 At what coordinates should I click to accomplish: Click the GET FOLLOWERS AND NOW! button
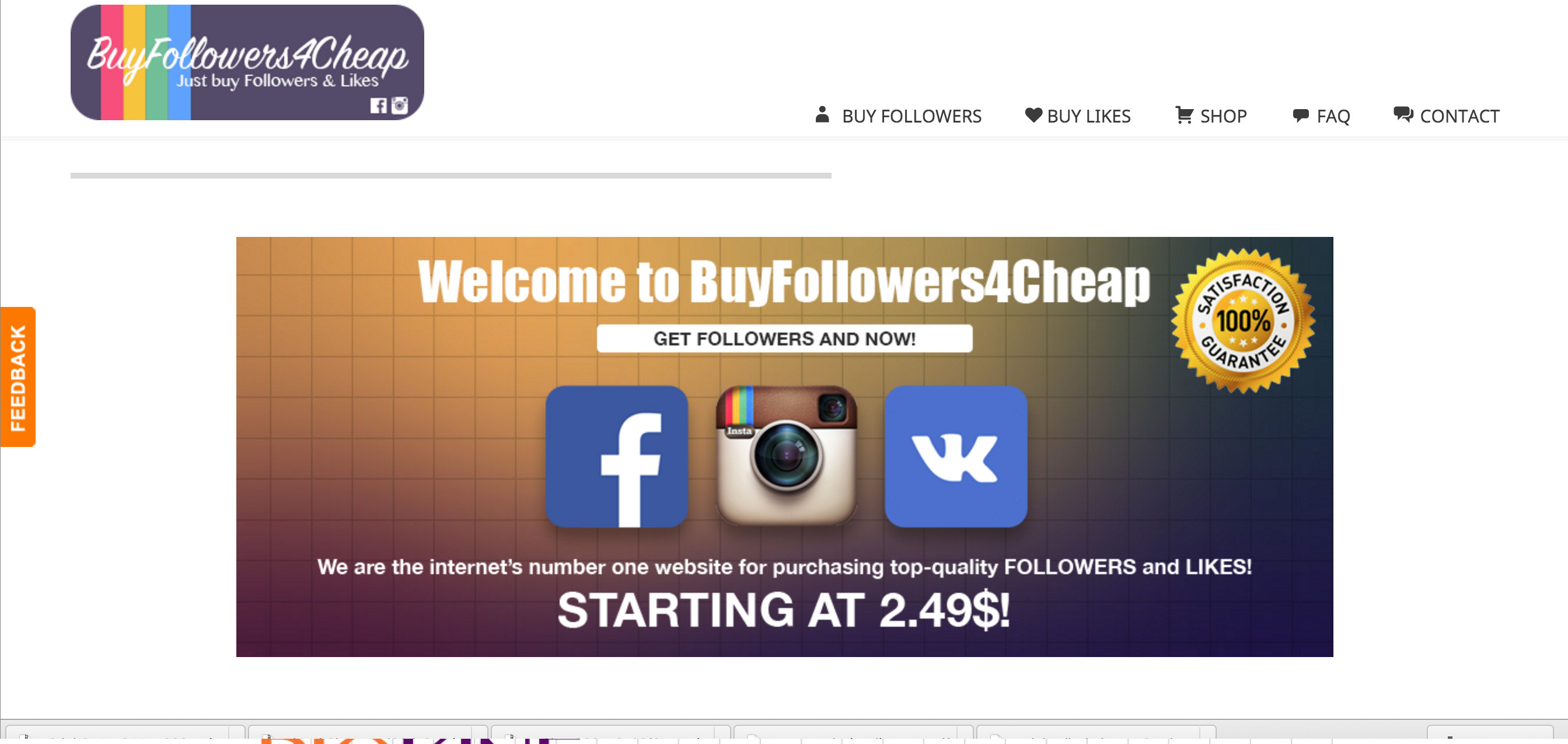click(x=784, y=338)
